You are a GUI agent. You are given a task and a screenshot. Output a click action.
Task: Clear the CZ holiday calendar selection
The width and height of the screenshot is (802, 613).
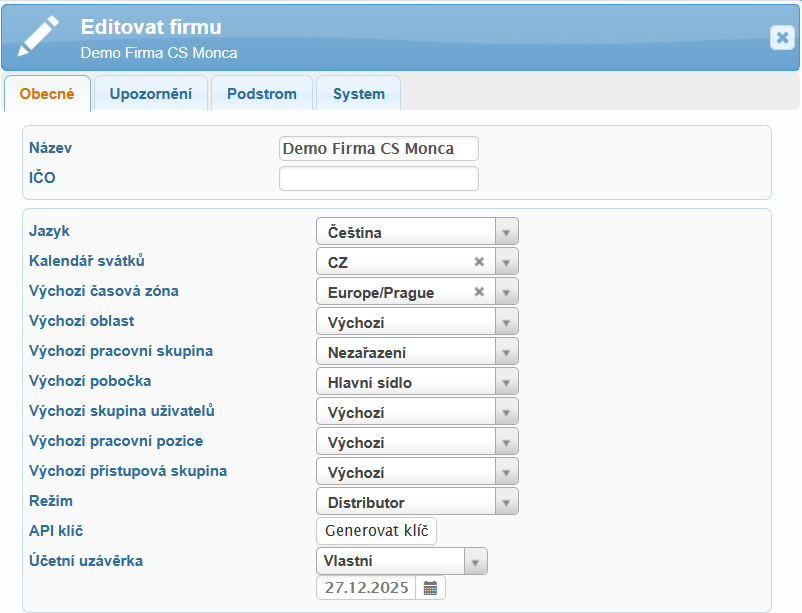(x=479, y=262)
